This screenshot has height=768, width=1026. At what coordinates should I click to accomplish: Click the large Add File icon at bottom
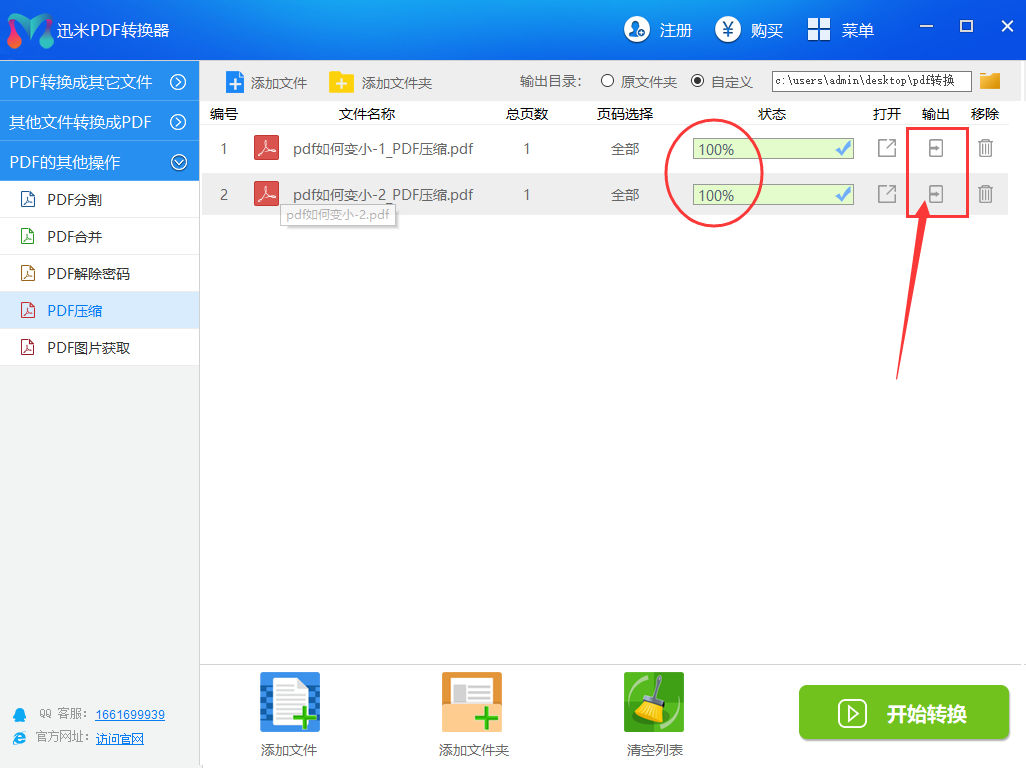(289, 702)
